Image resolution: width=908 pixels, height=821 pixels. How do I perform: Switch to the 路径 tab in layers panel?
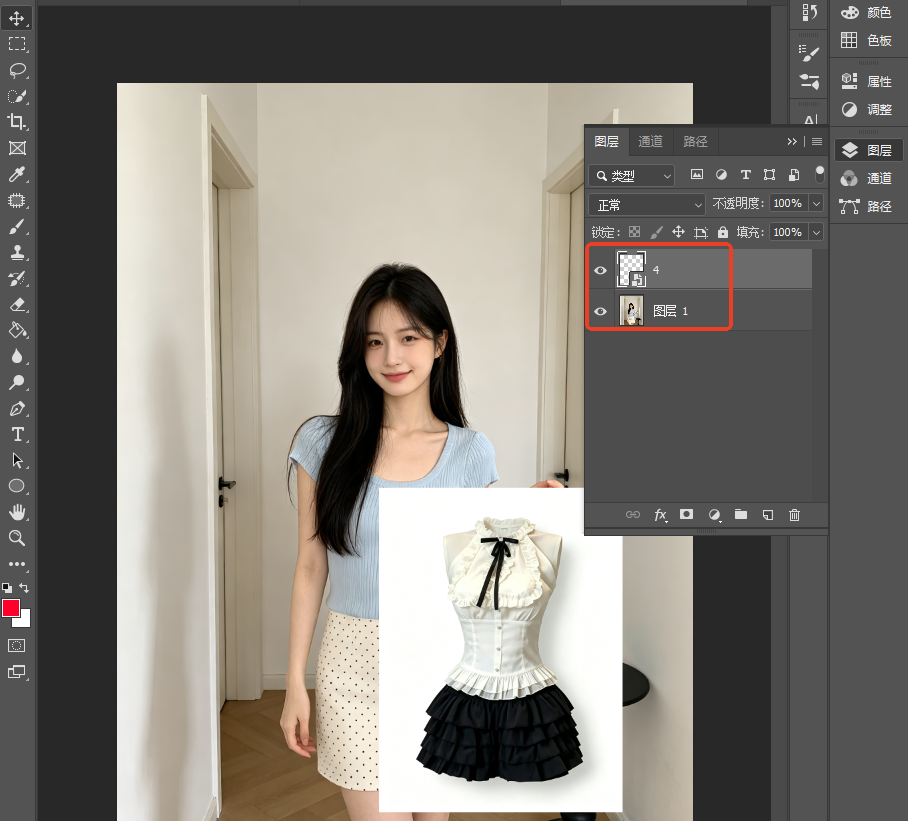coord(695,141)
